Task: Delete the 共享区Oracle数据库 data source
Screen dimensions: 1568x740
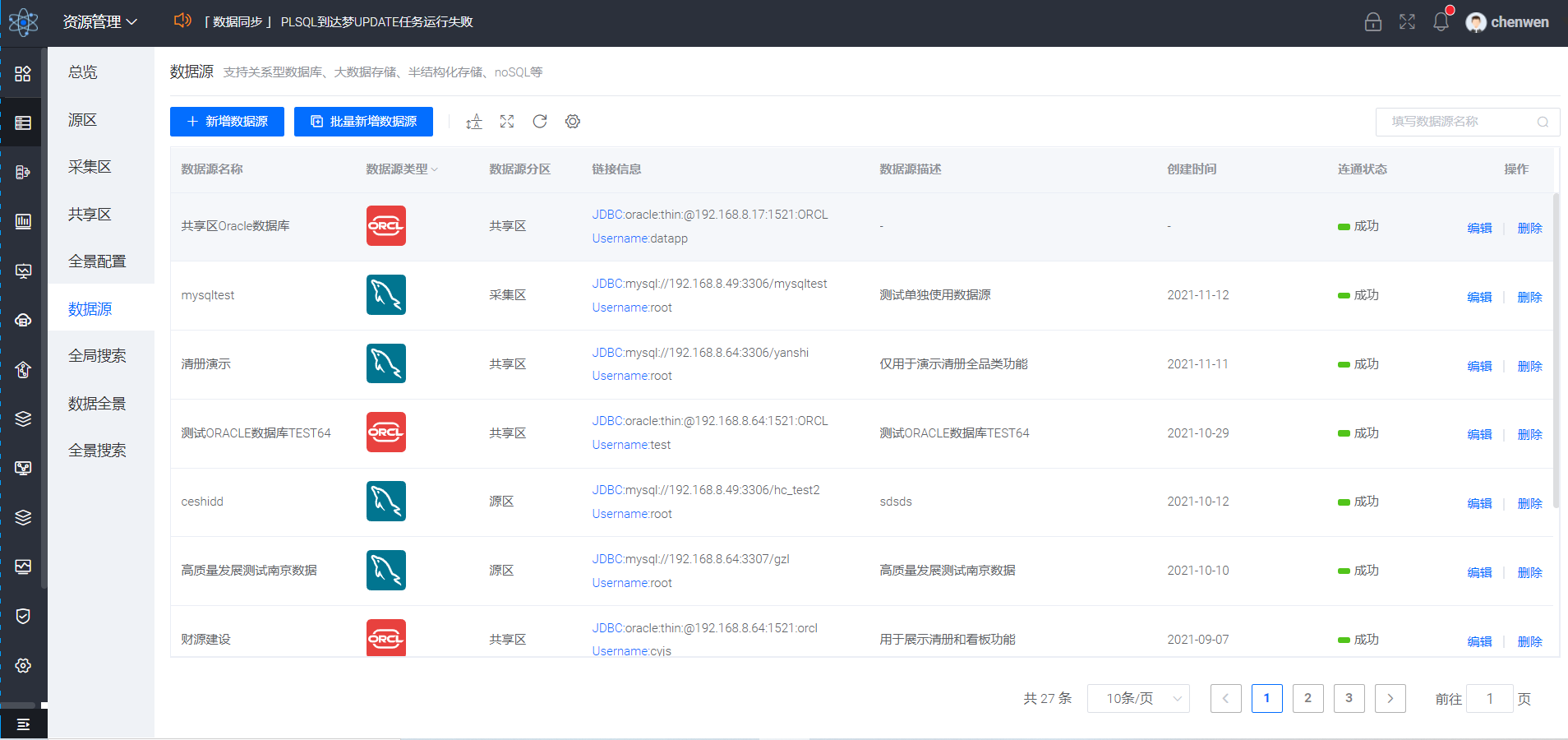Action: [x=1529, y=229]
